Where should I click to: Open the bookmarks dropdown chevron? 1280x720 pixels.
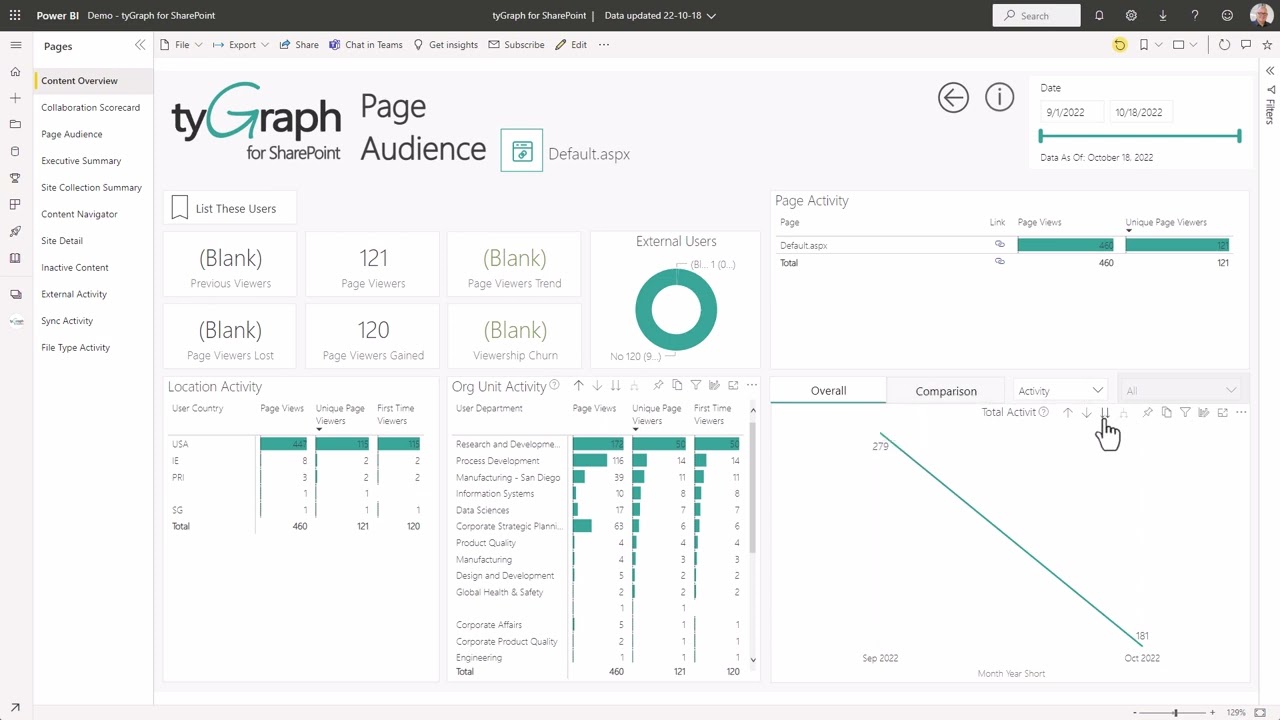[x=1159, y=45]
